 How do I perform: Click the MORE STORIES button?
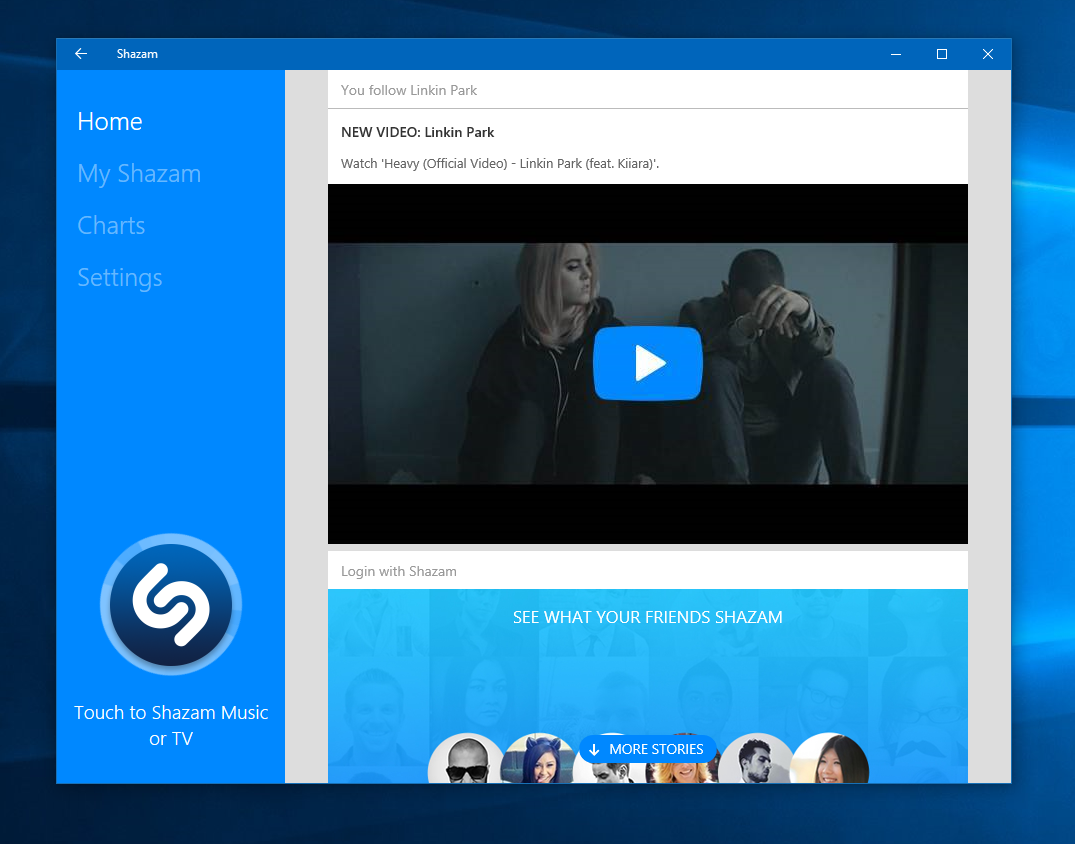click(x=647, y=749)
